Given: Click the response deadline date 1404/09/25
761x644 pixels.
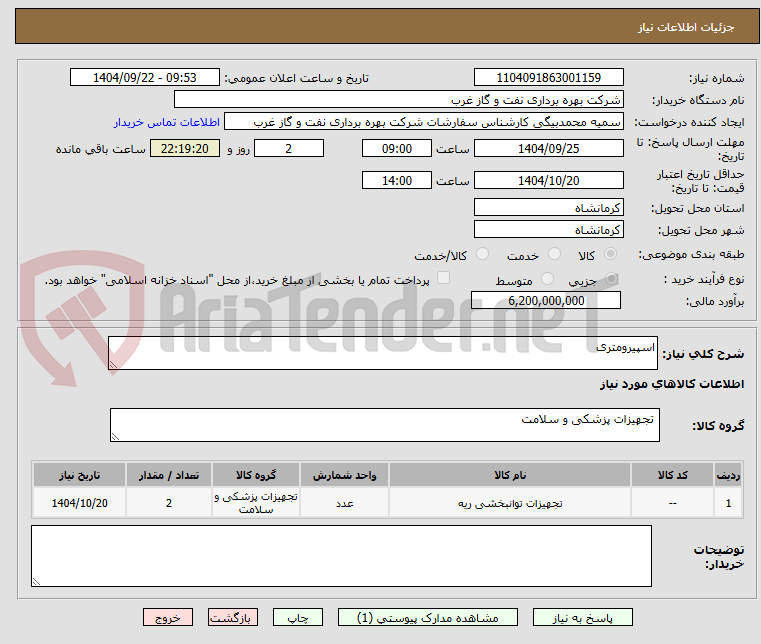Looking at the screenshot, I should point(548,148).
